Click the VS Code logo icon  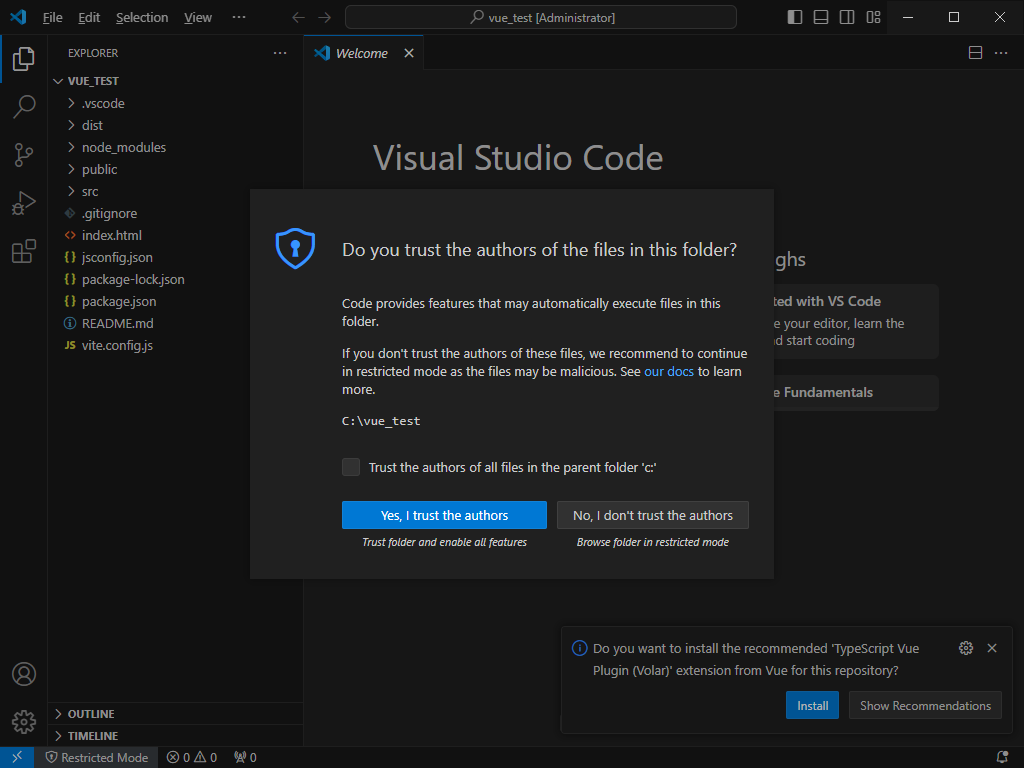18,17
